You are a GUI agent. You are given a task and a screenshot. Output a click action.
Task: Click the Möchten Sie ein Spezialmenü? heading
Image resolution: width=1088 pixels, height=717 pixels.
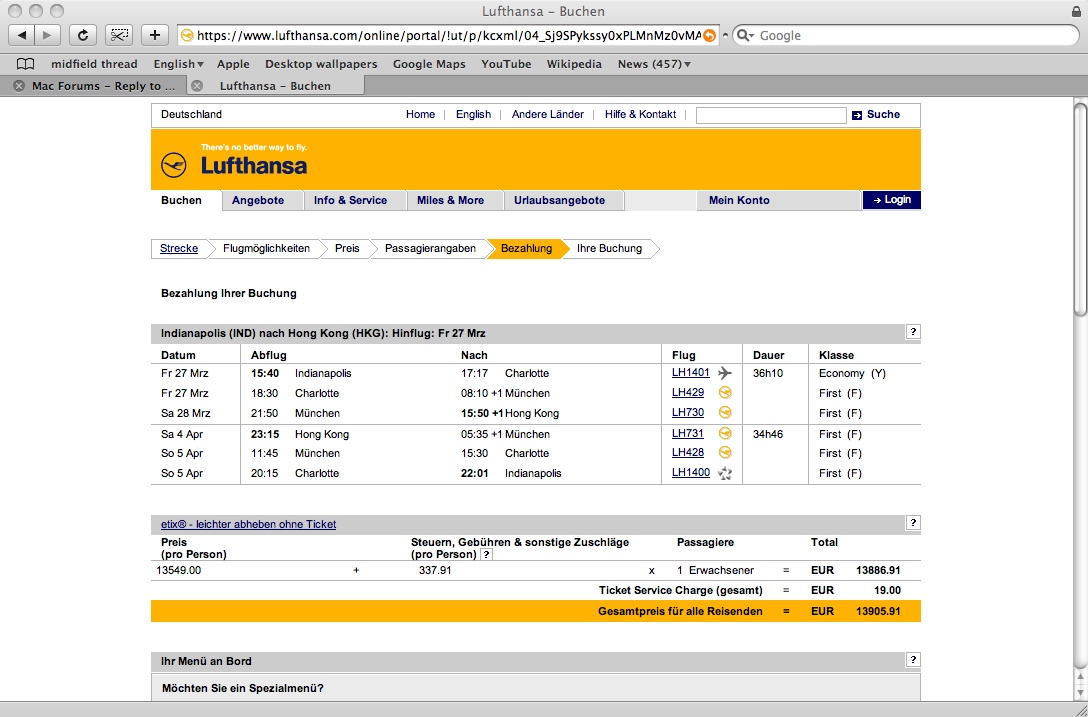click(243, 689)
